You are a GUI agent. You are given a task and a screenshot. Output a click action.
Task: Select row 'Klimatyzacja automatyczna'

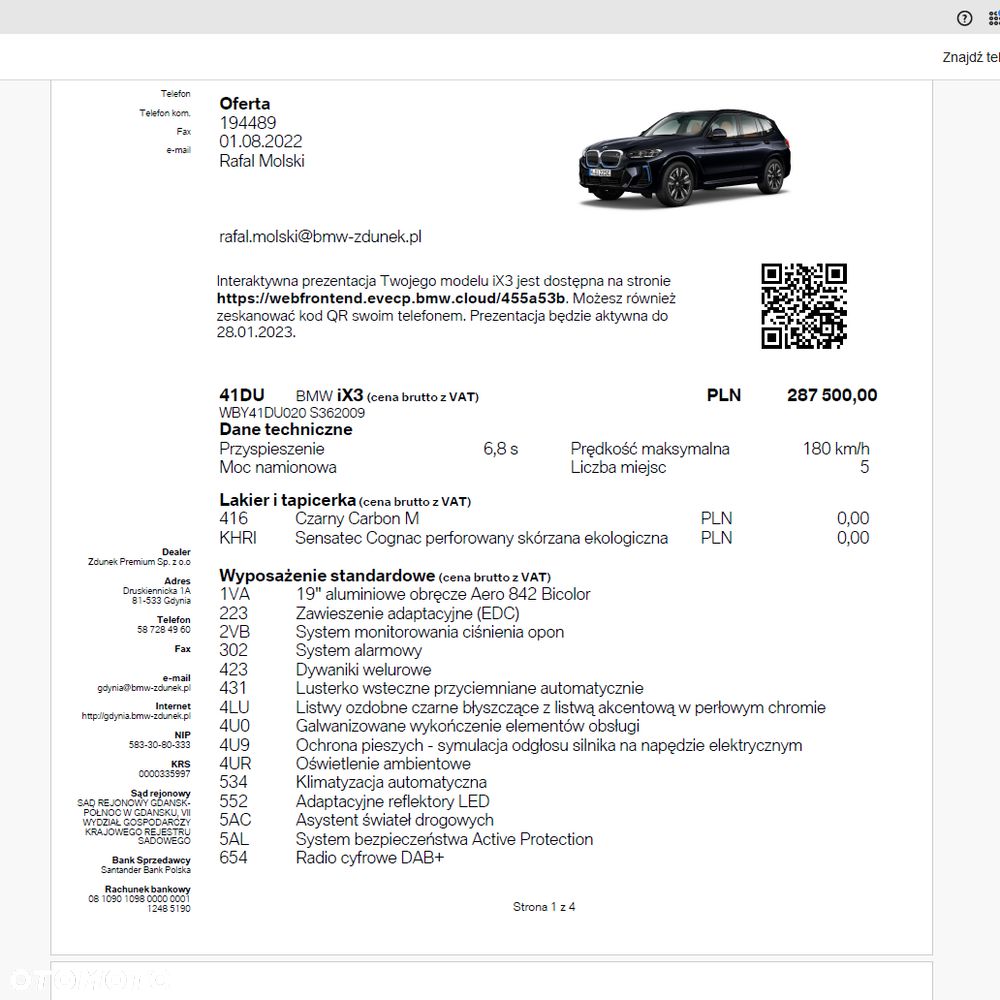point(391,783)
